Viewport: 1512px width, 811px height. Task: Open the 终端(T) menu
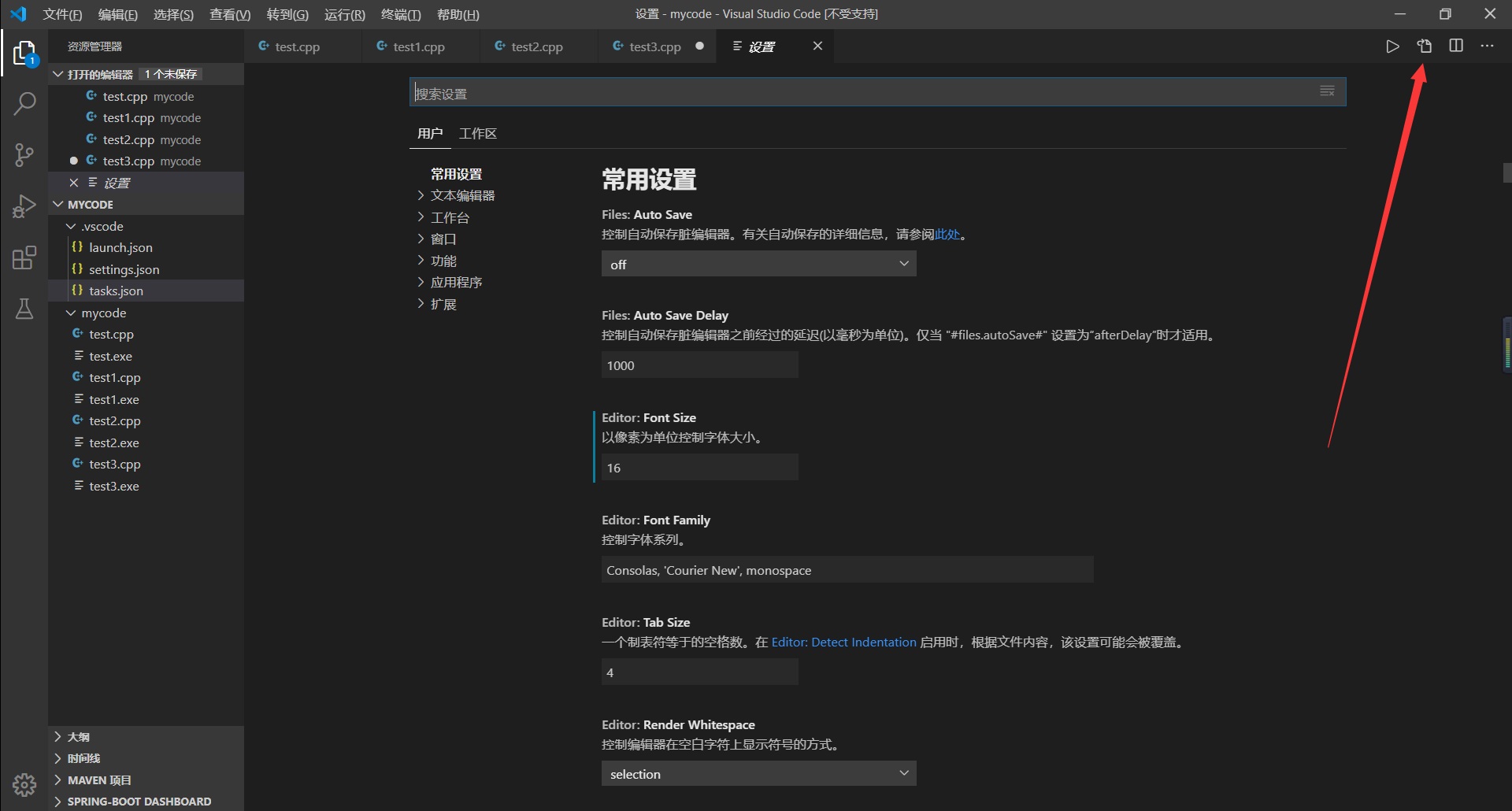point(401,14)
